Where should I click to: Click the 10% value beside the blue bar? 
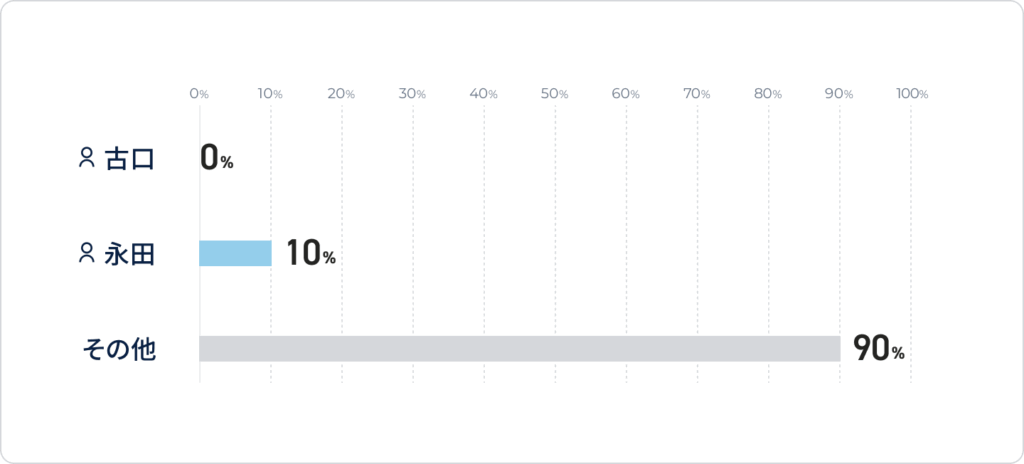[311, 254]
